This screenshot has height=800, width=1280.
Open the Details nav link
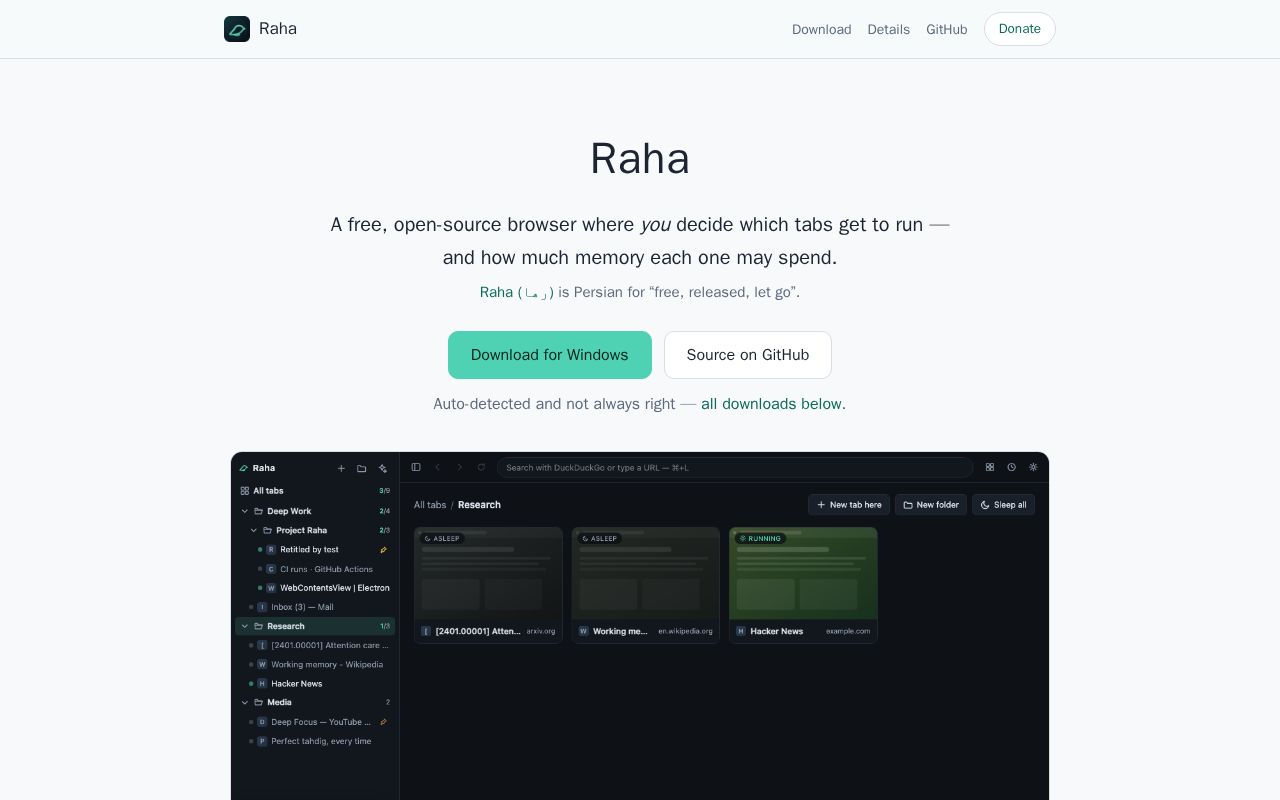(889, 29)
